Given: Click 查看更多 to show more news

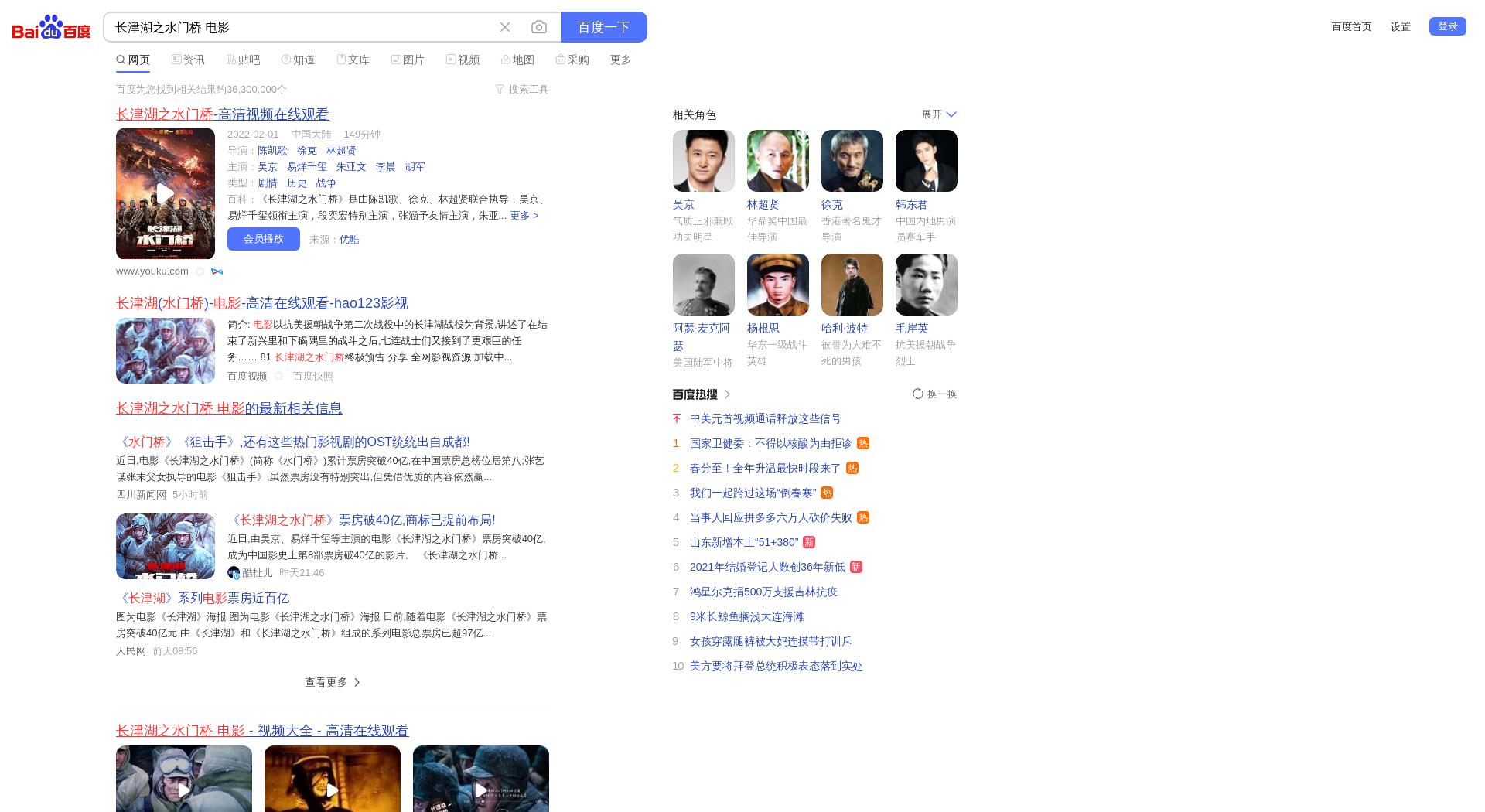Looking at the screenshot, I should click(333, 682).
